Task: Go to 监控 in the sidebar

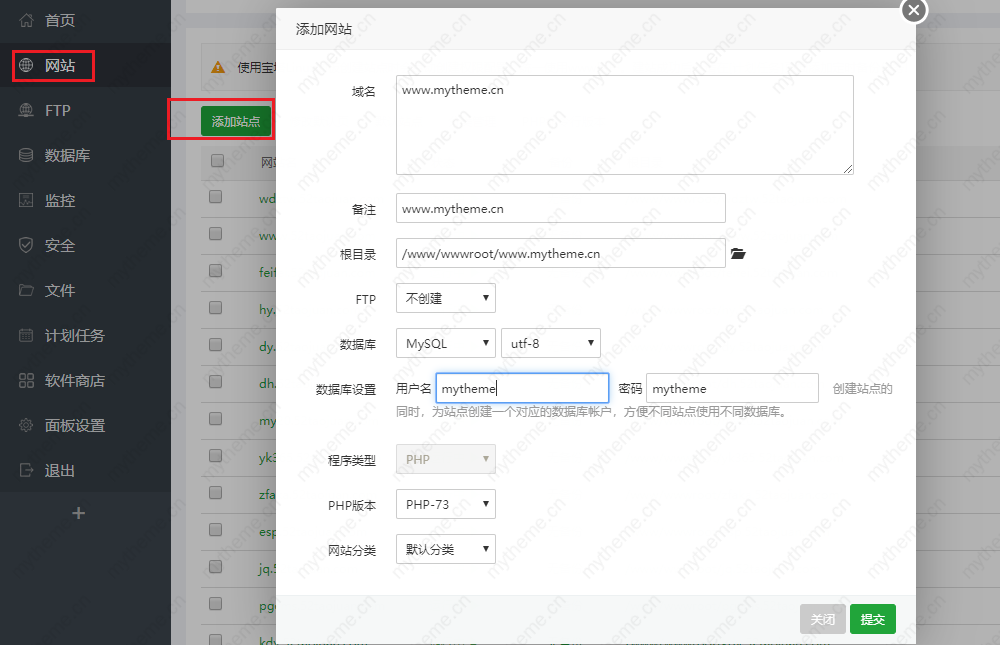Action: pos(60,200)
